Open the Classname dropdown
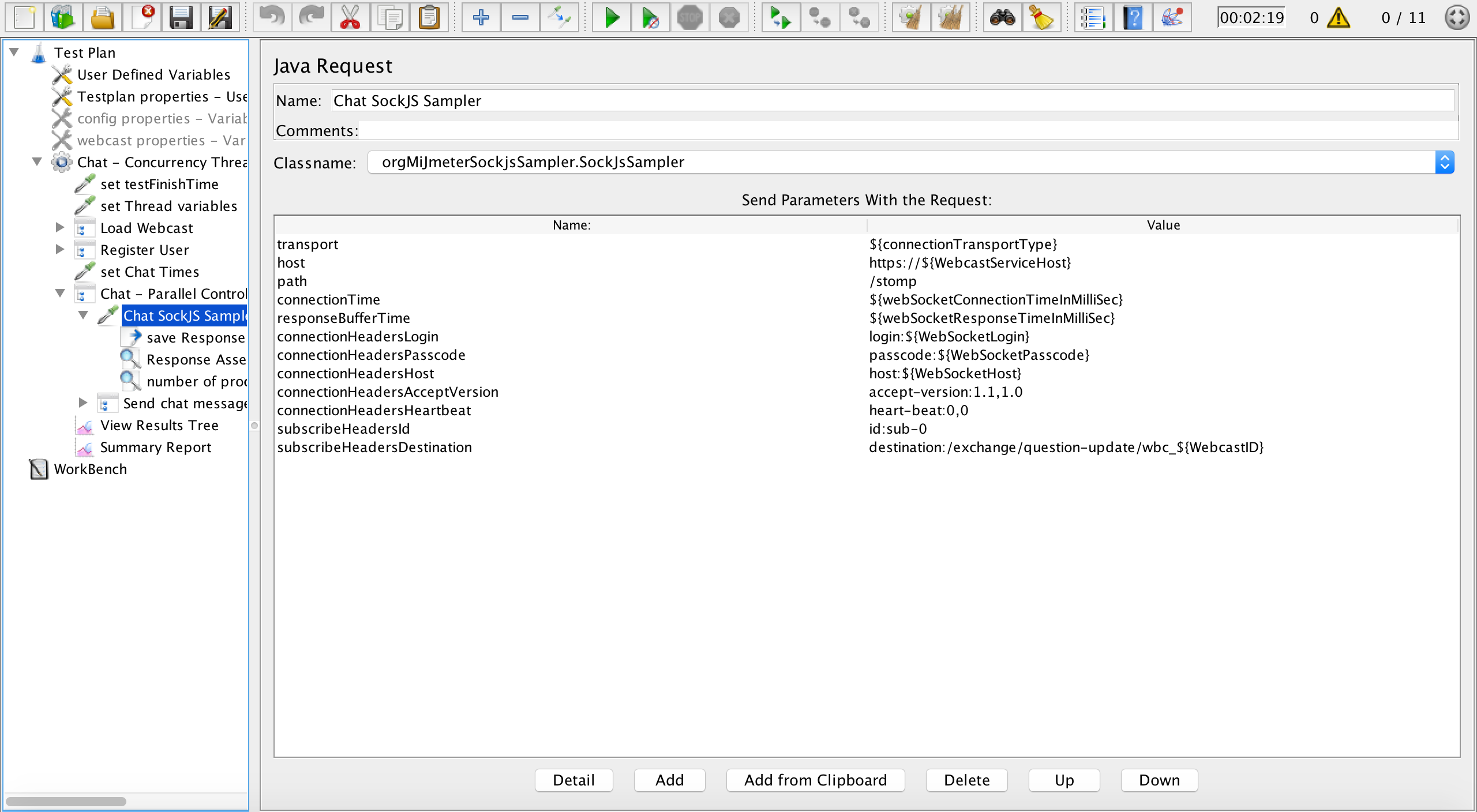 (x=1444, y=162)
